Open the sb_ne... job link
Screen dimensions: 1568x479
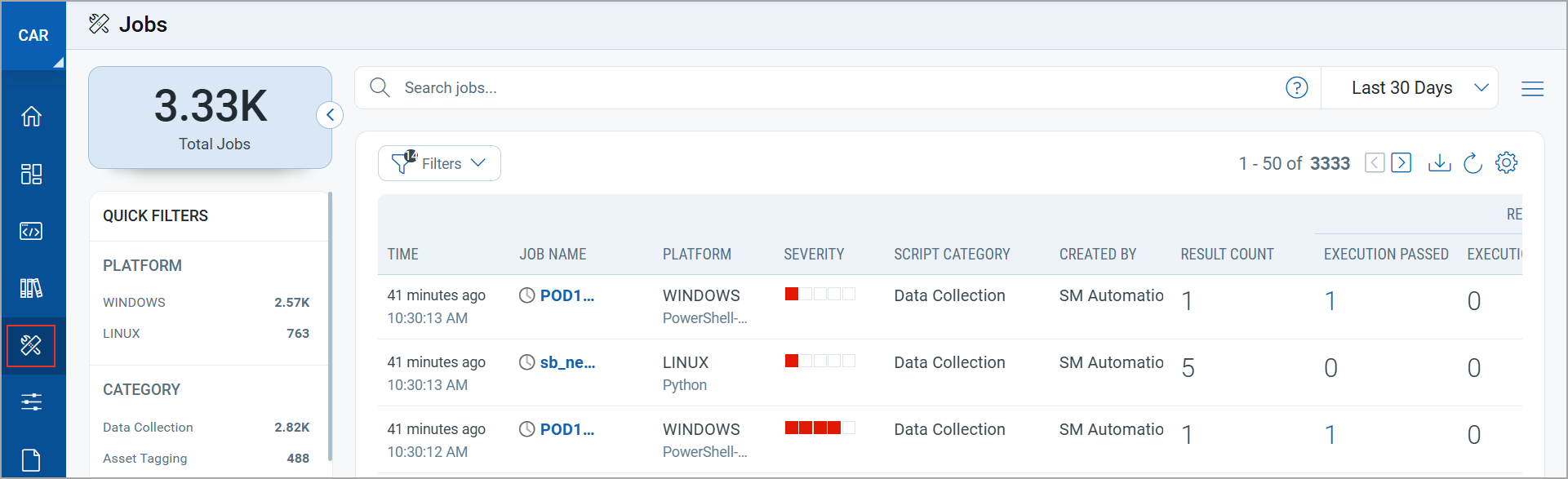[567, 362]
